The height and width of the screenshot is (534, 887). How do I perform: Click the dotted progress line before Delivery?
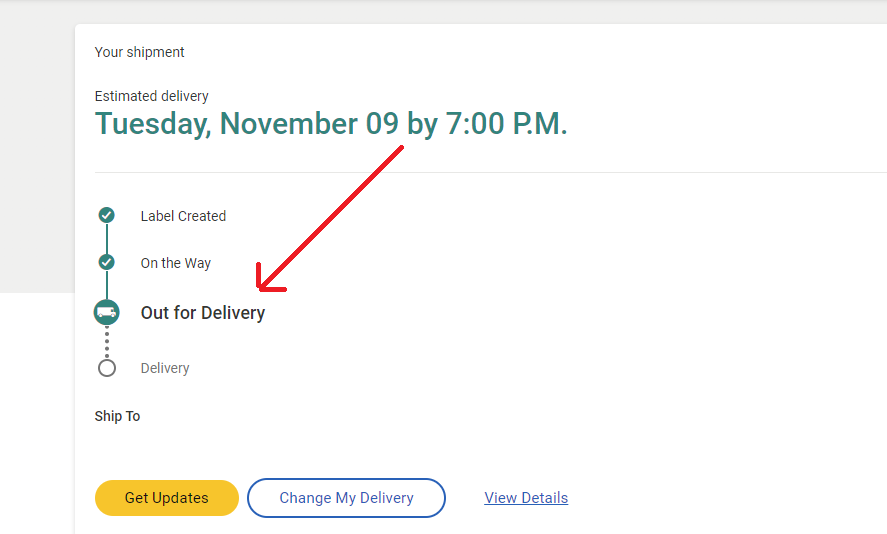tap(106, 342)
